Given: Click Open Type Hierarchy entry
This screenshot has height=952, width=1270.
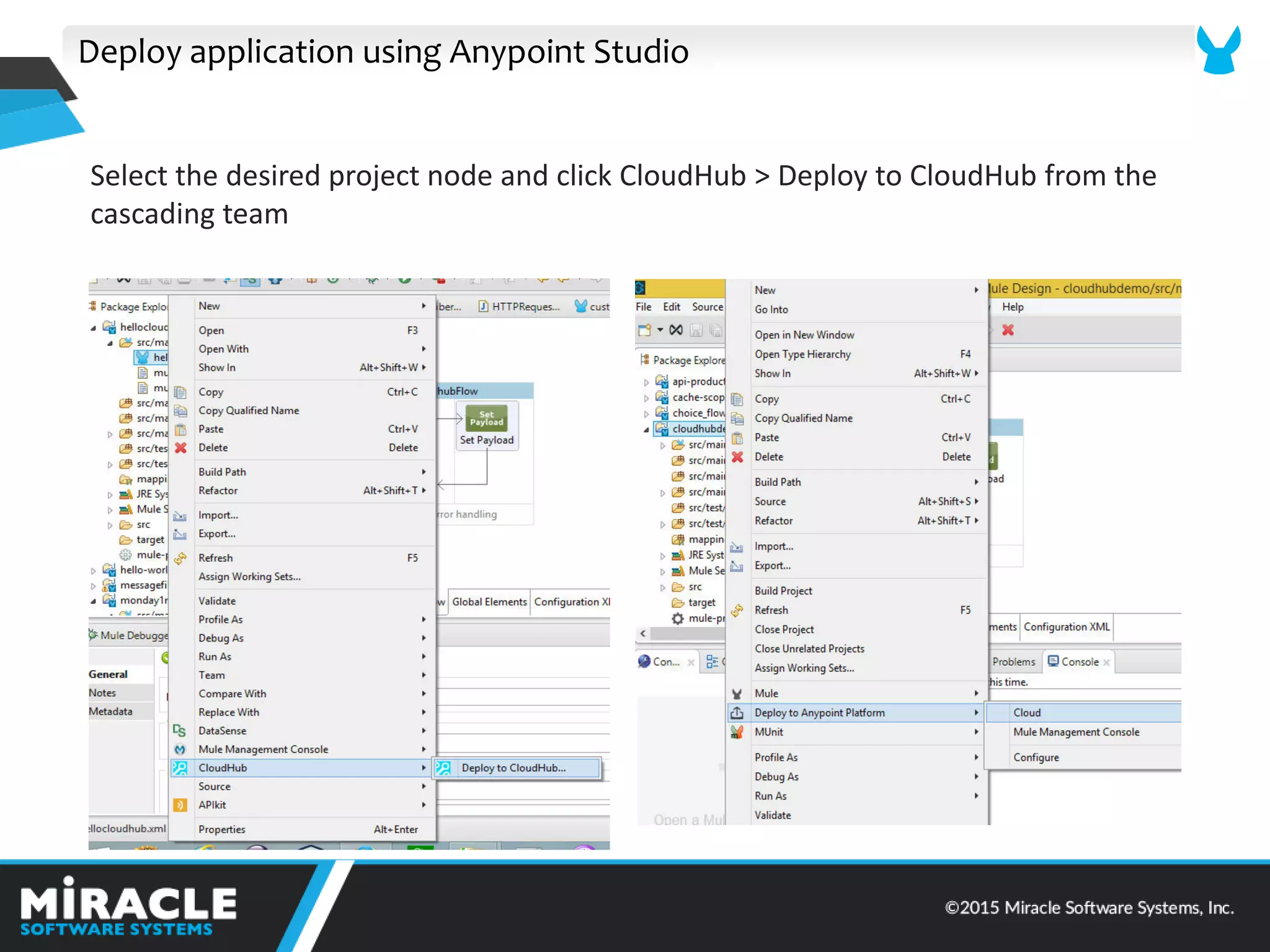Looking at the screenshot, I should 858,354.
